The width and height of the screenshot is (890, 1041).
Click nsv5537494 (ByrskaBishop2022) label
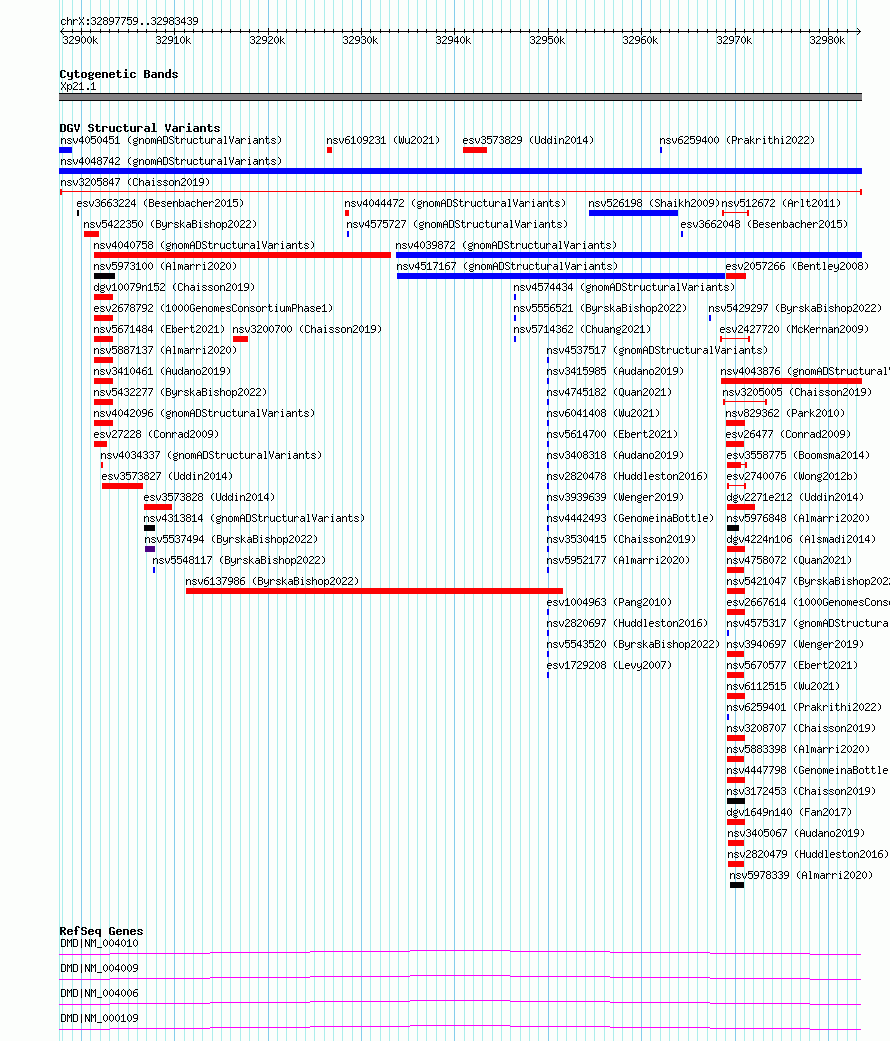tap(231, 540)
